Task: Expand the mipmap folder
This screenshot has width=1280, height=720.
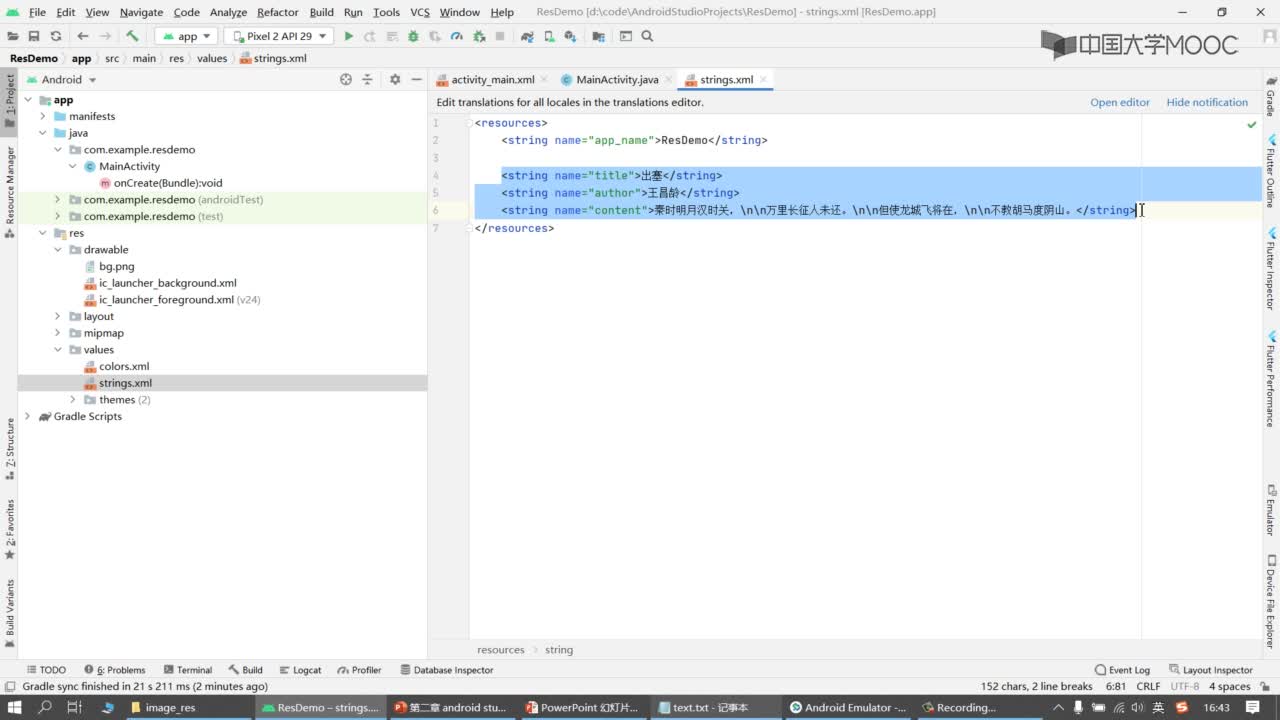Action: pyautogui.click(x=58, y=333)
